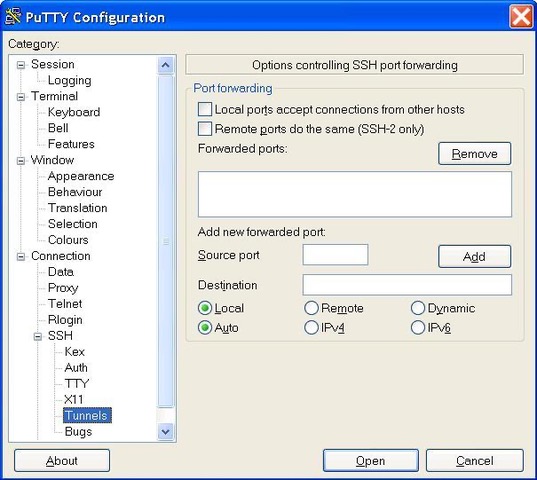Click the Open button to start session
Viewport: 537px width, 480px height.
(371, 461)
